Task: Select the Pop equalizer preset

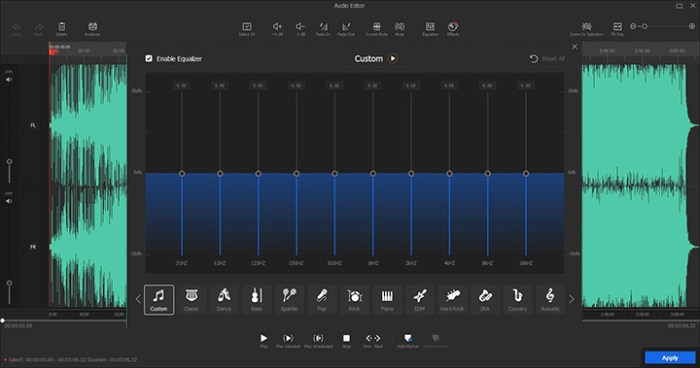Action: click(322, 300)
